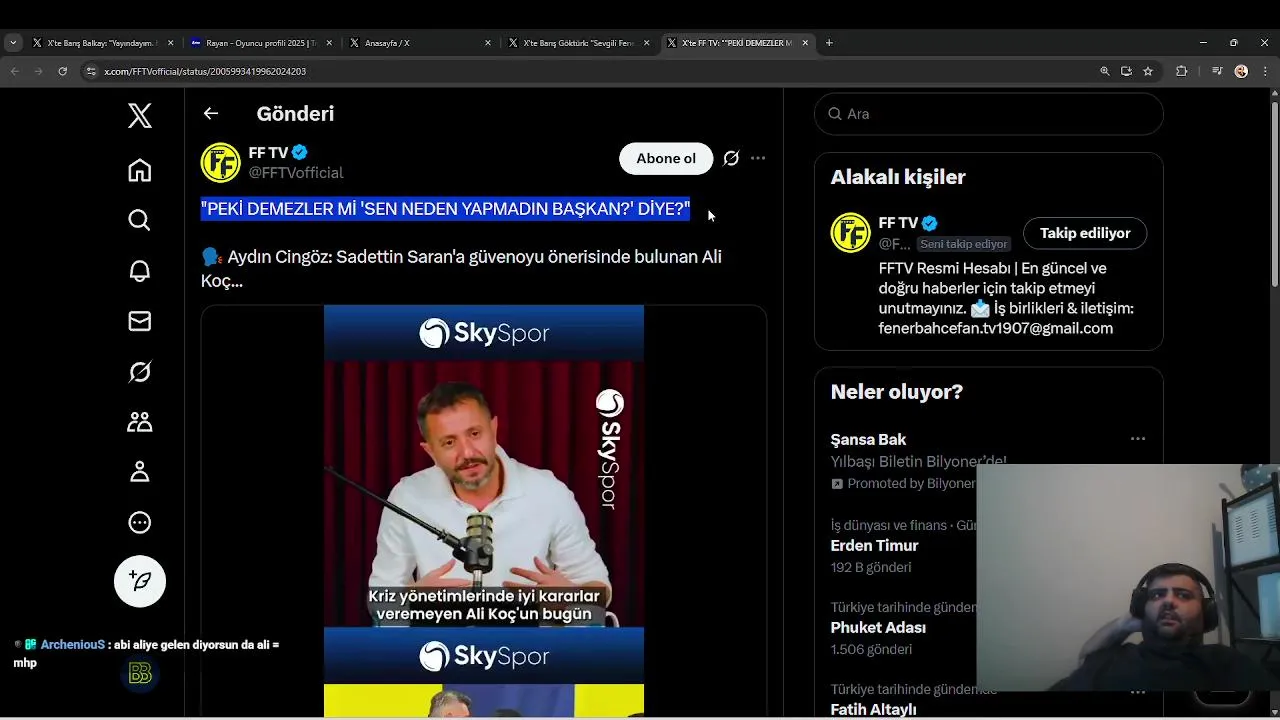Click highlighted 'PEKİ DEMEZLER Mİ' post text
The image size is (1280, 720).
(x=445, y=209)
